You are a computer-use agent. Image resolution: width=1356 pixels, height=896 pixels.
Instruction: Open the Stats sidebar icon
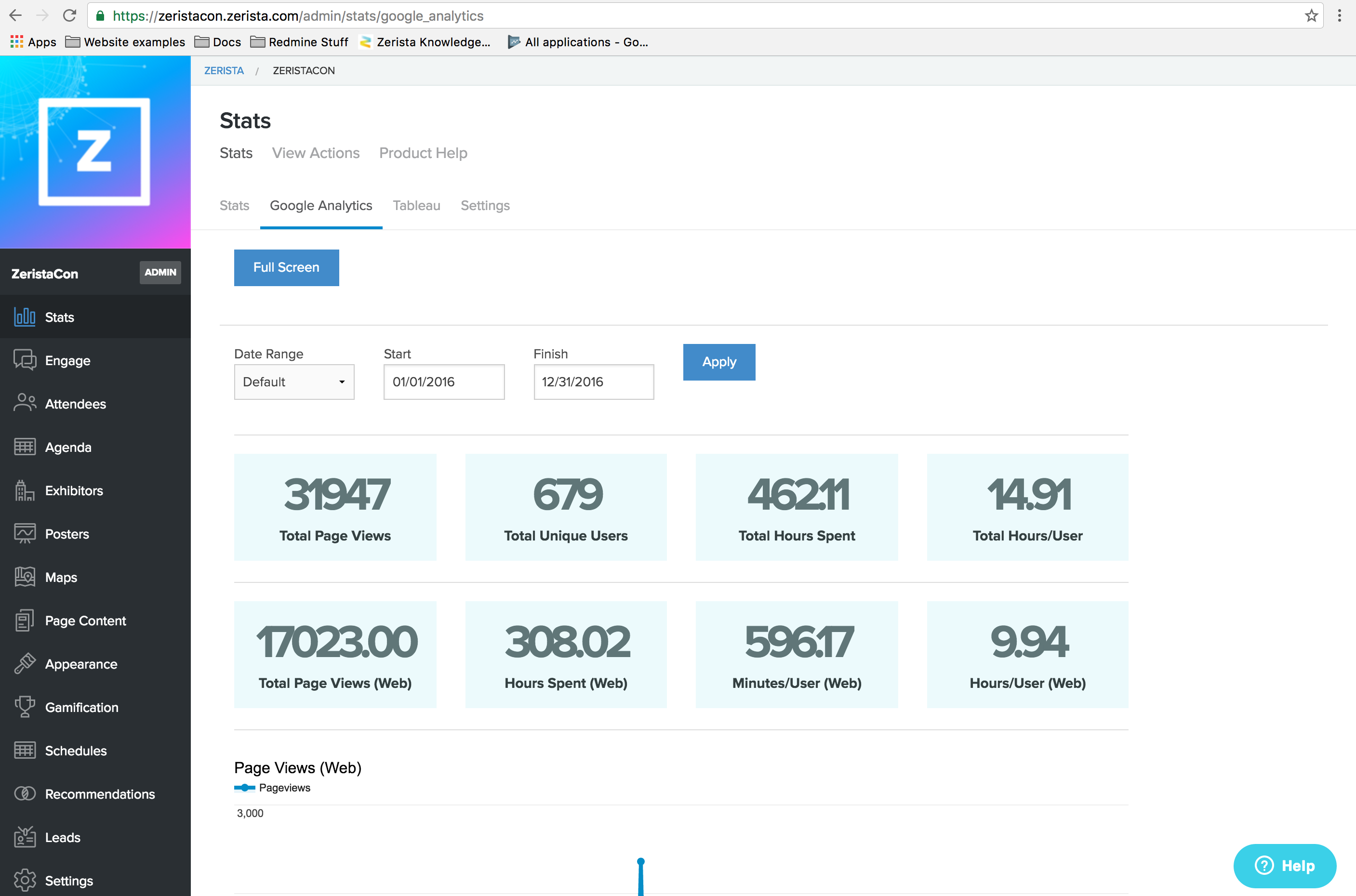coord(25,316)
